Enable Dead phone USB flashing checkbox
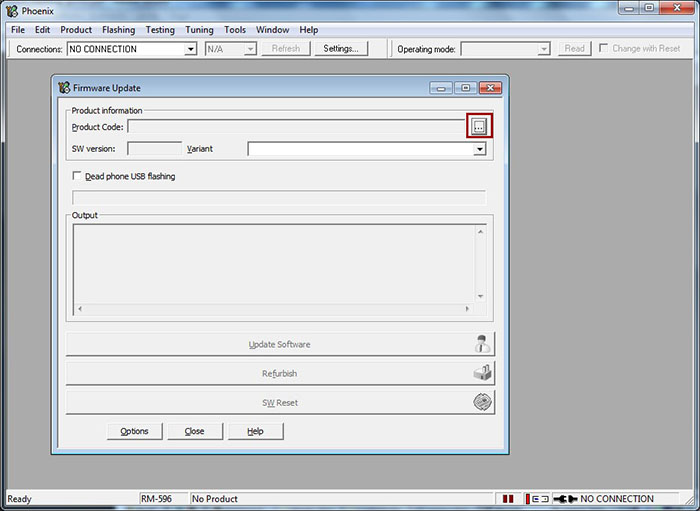Viewport: 700px width, 511px height. coord(77,176)
